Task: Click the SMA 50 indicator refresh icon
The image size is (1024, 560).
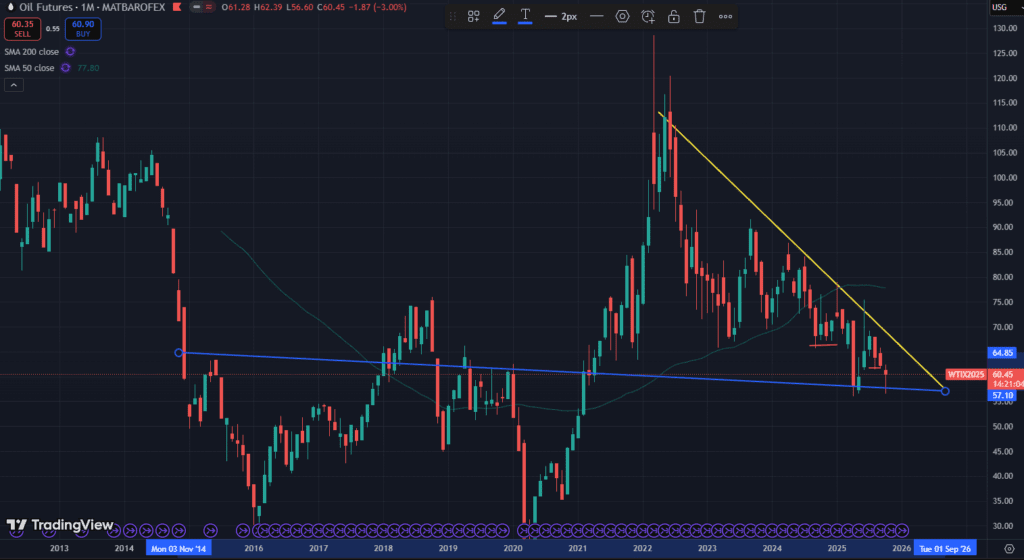Action: 65,68
